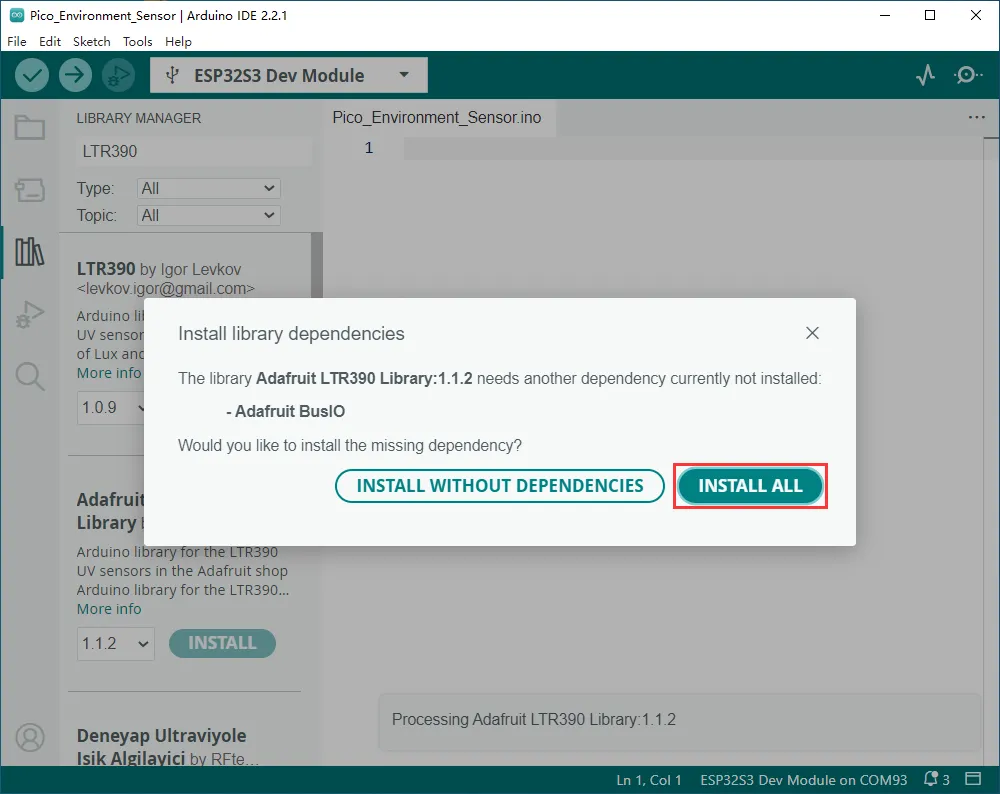The height and width of the screenshot is (794, 1000).
Task: Click ESP32S3 Dev Module on COM93 status text
Action: pyautogui.click(x=804, y=780)
